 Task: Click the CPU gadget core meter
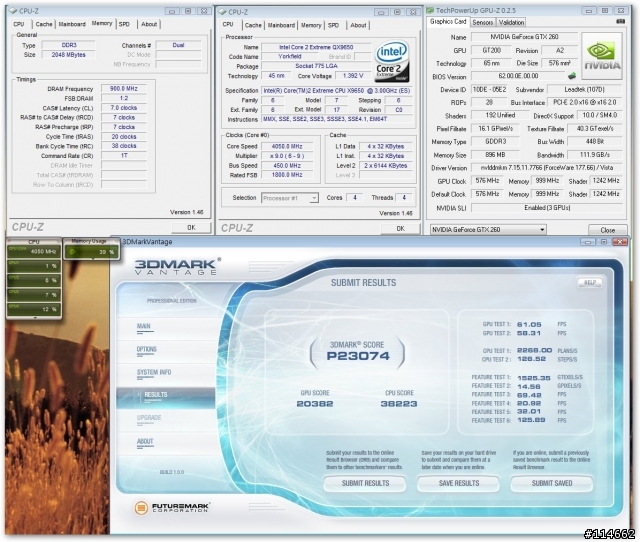[x=34, y=251]
